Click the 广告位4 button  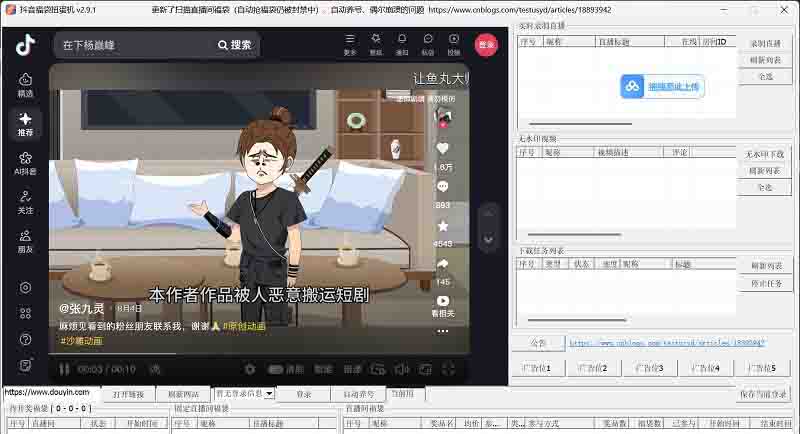click(705, 368)
